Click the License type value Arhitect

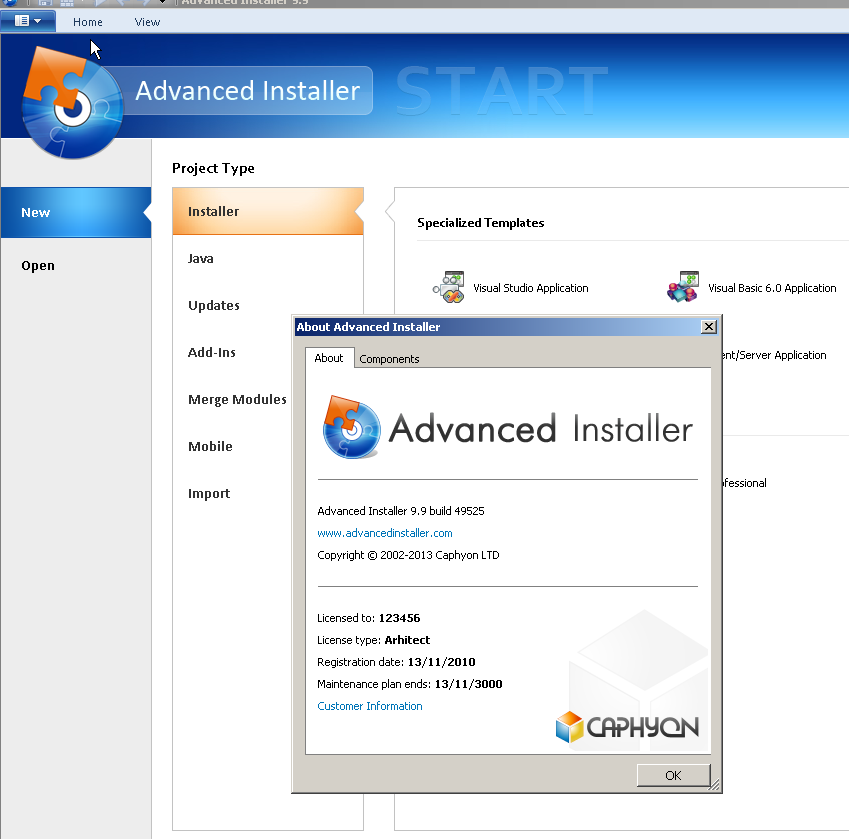click(x=407, y=640)
